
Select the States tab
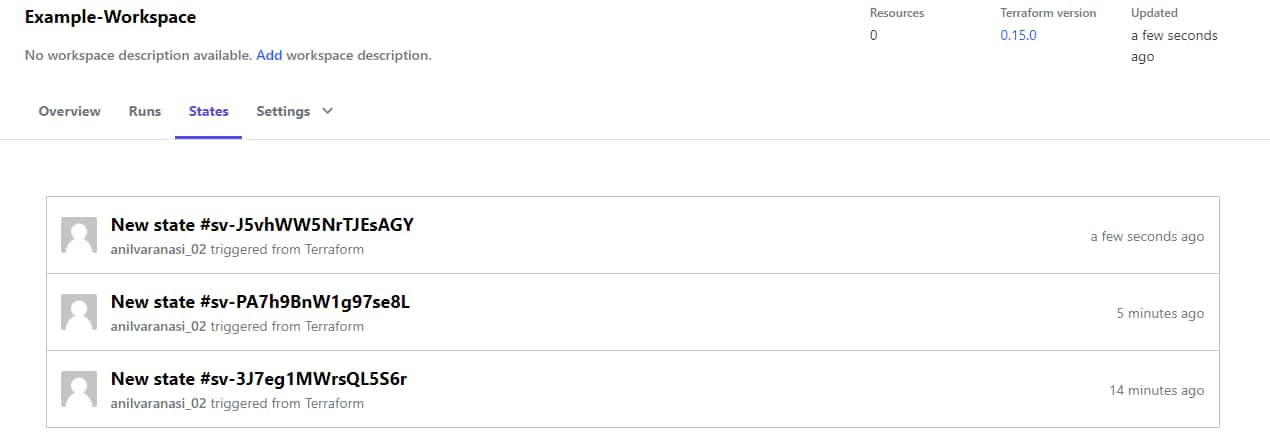coord(208,111)
